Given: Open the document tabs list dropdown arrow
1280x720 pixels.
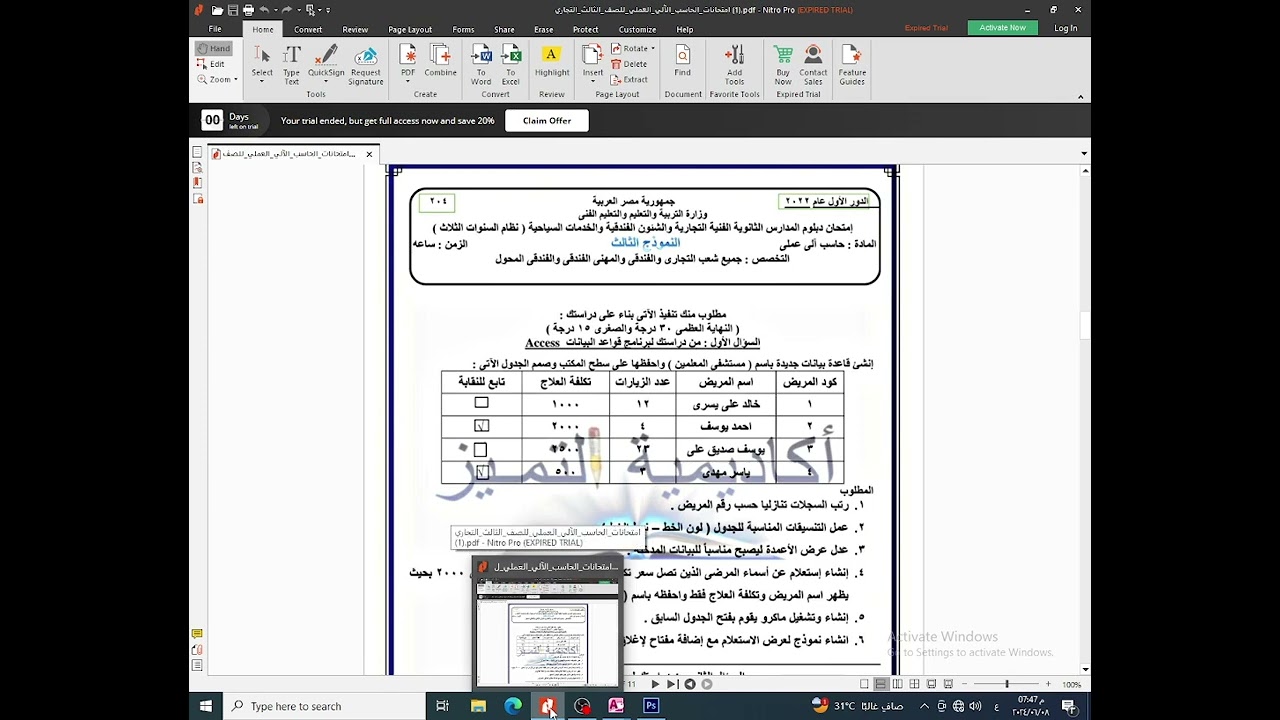Looking at the screenshot, I should 1084,154.
